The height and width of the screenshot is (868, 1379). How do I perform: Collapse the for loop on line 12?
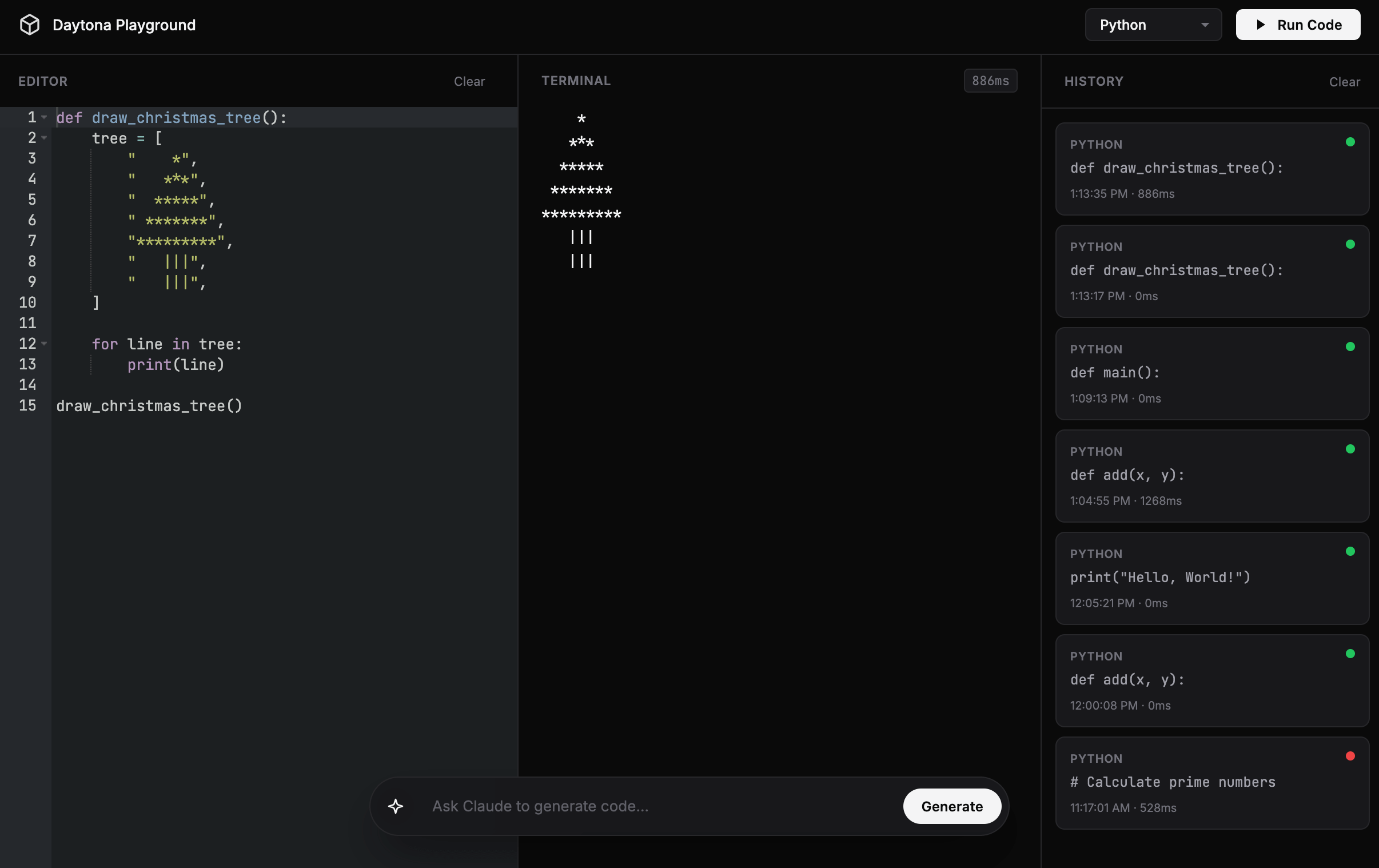click(x=45, y=344)
